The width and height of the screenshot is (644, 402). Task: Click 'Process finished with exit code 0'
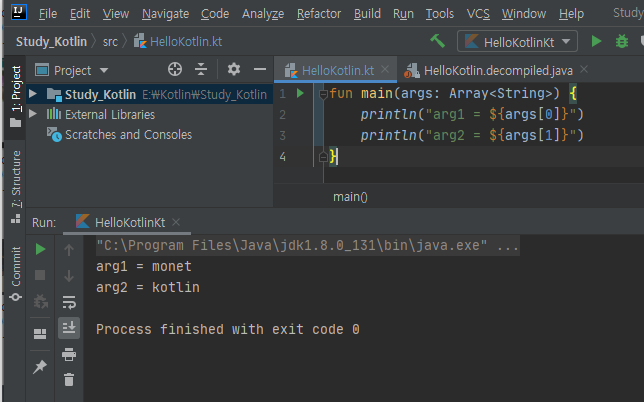click(x=228, y=329)
